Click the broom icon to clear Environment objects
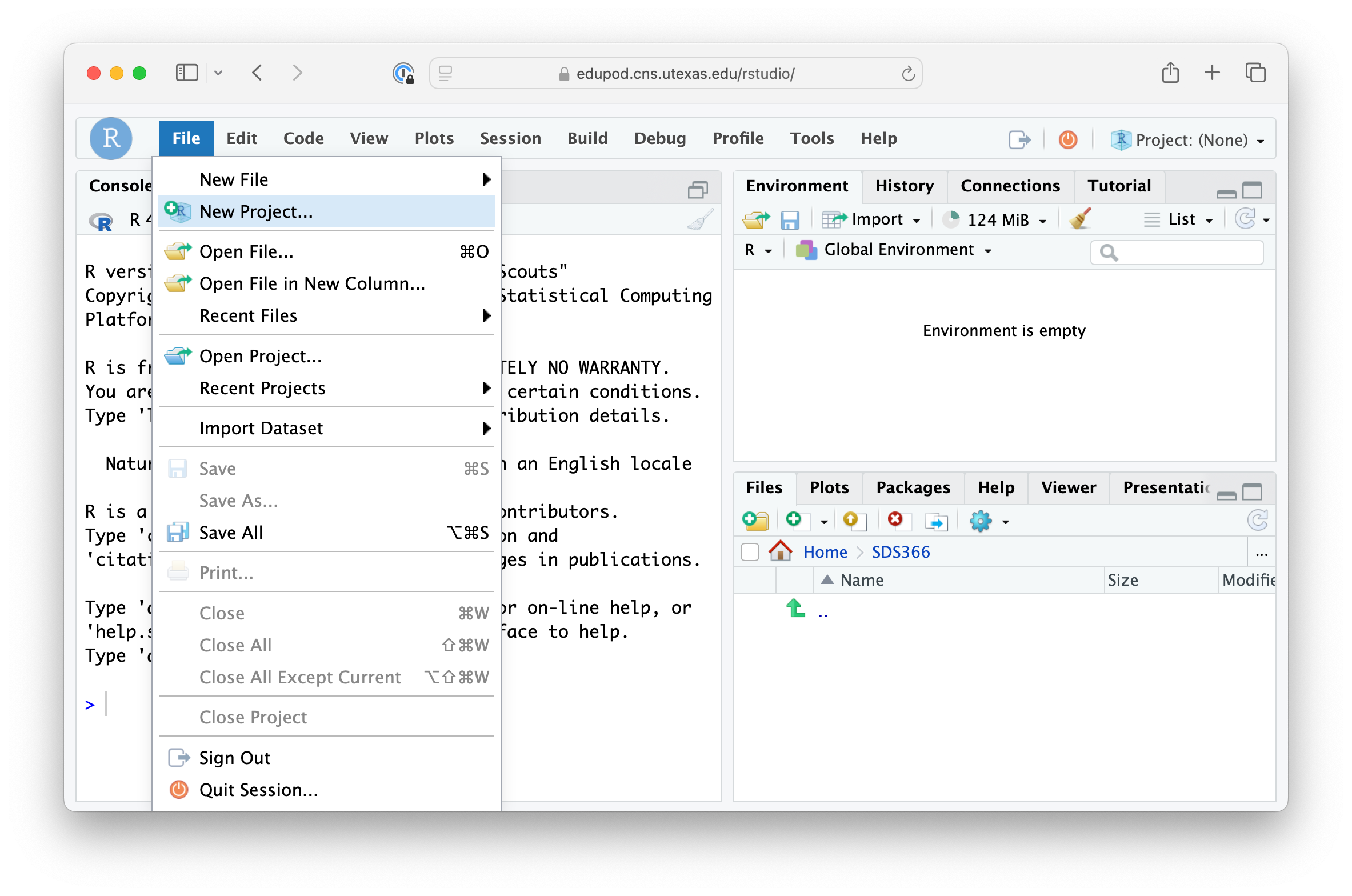Viewport: 1352px width, 896px height. (x=1079, y=219)
